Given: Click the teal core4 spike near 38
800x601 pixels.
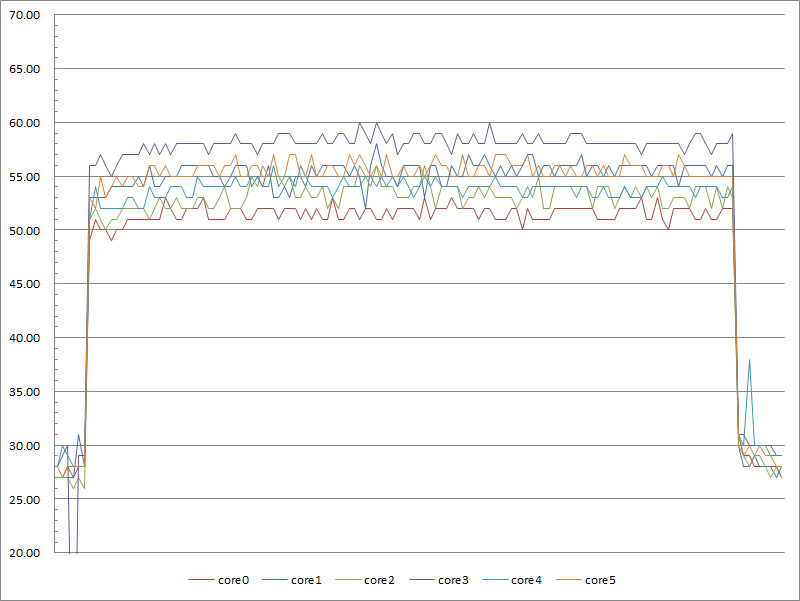Looking at the screenshot, I should [x=749, y=361].
